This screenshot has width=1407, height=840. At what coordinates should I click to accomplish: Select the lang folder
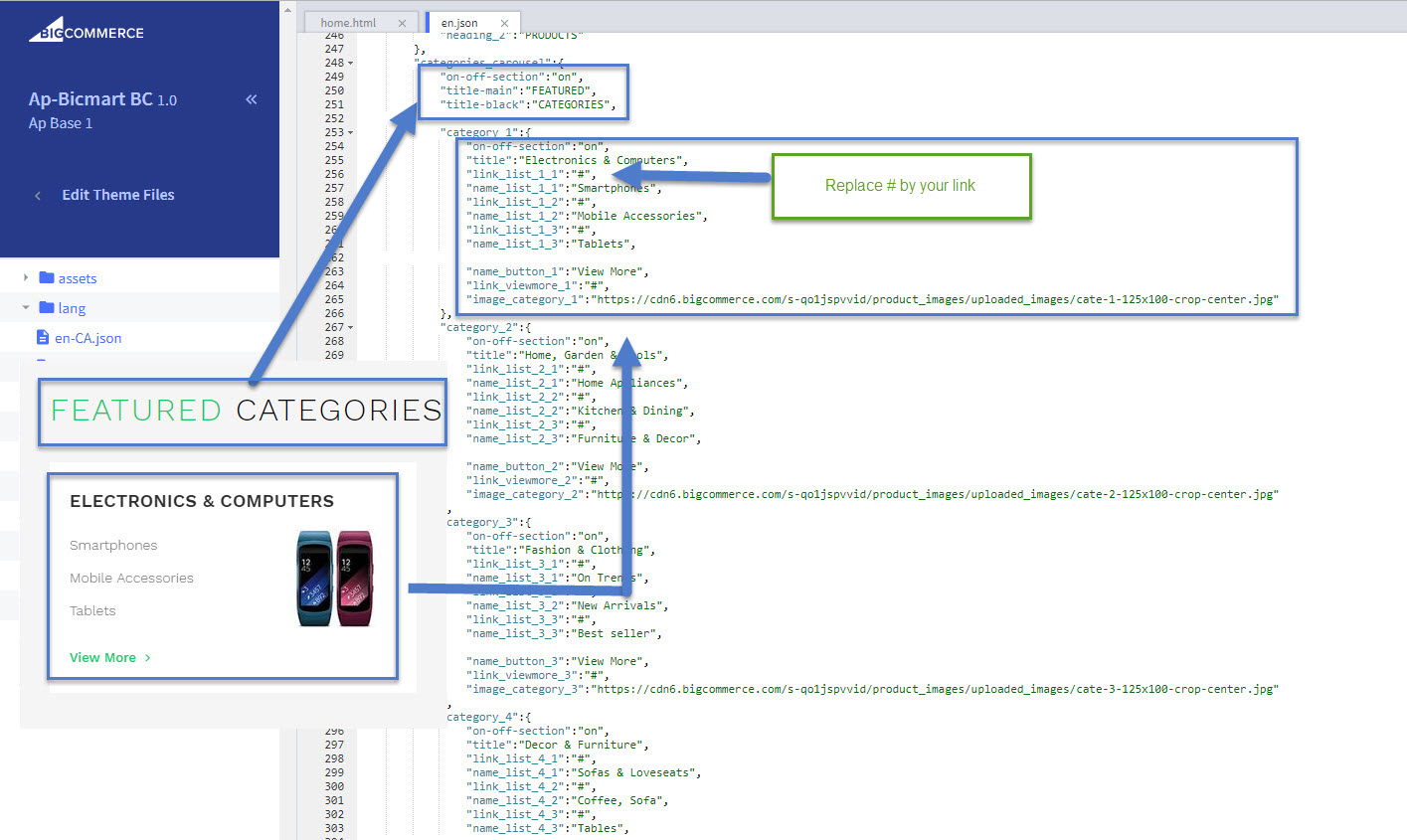(72, 308)
